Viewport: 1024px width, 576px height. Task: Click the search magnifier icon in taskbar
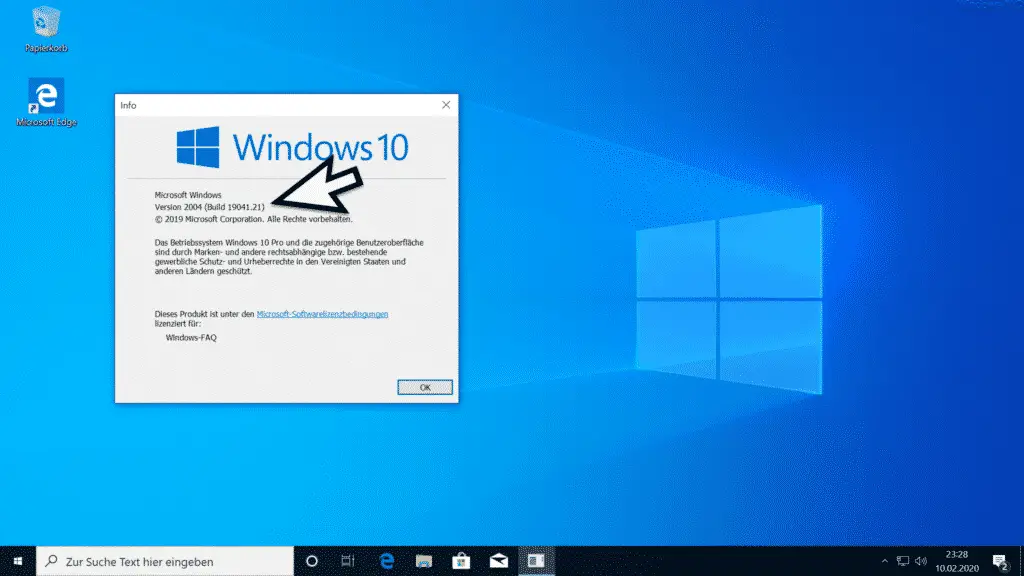(52, 561)
